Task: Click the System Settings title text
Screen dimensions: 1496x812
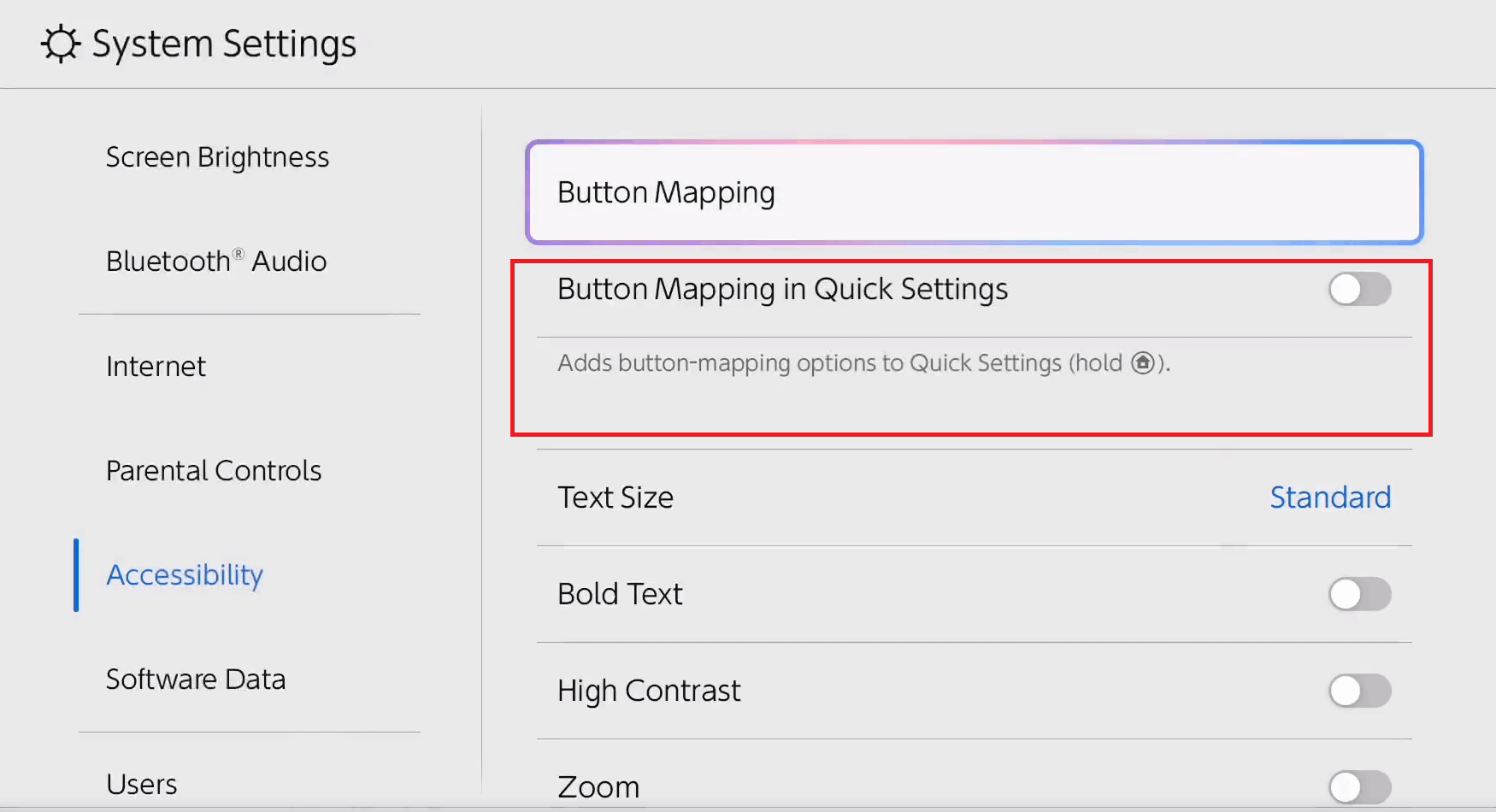Action: pos(224,44)
